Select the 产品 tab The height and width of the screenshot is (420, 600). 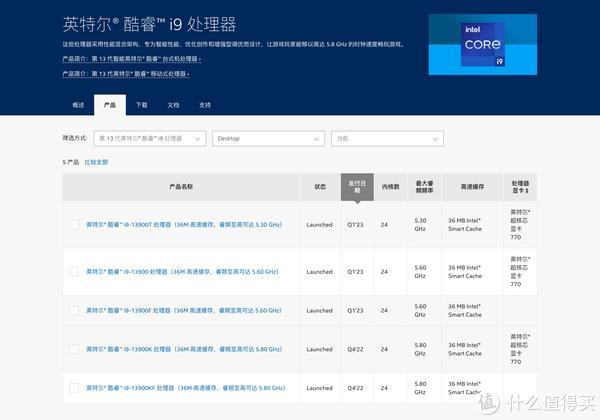110,105
